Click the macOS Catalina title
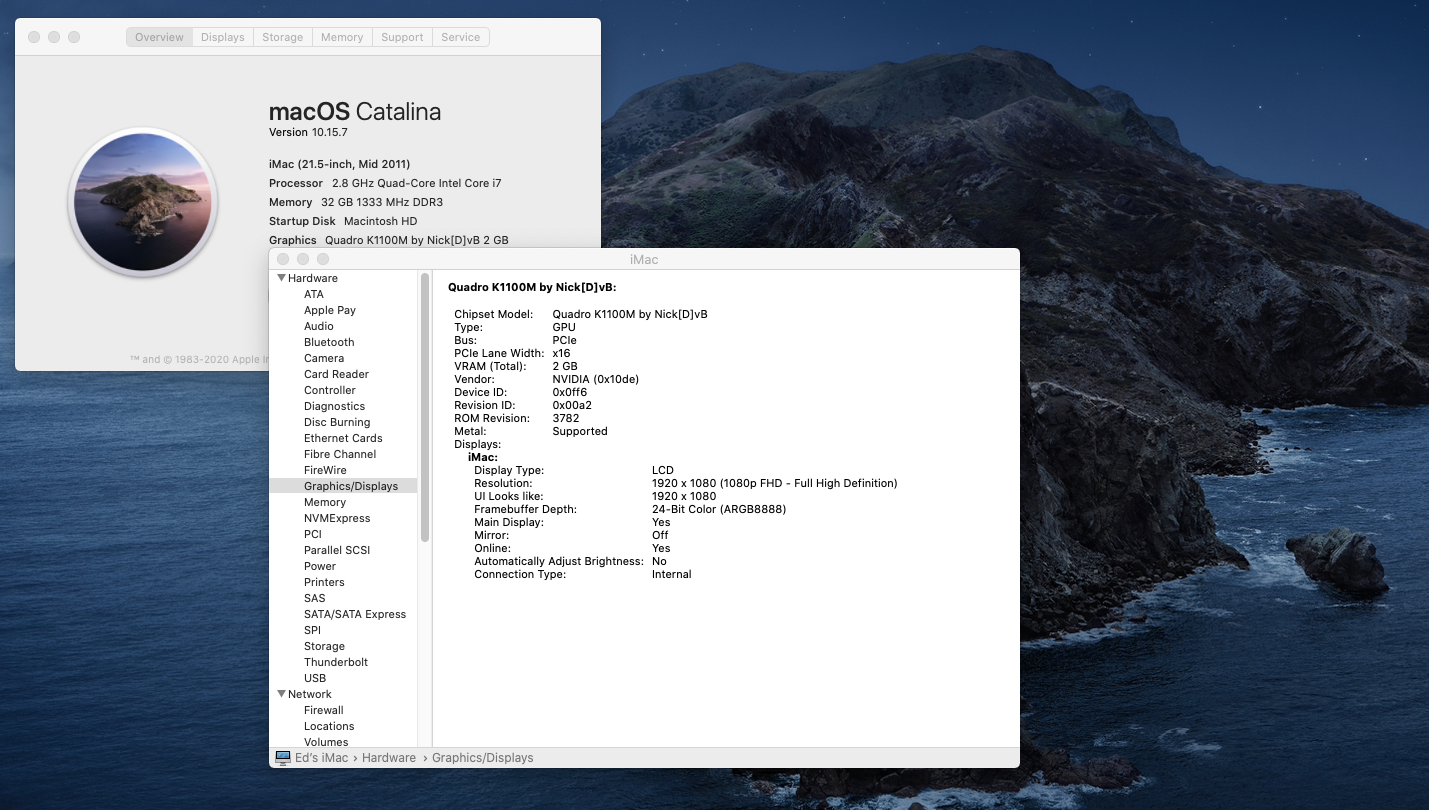Screen dimensions: 1429x810 355,111
